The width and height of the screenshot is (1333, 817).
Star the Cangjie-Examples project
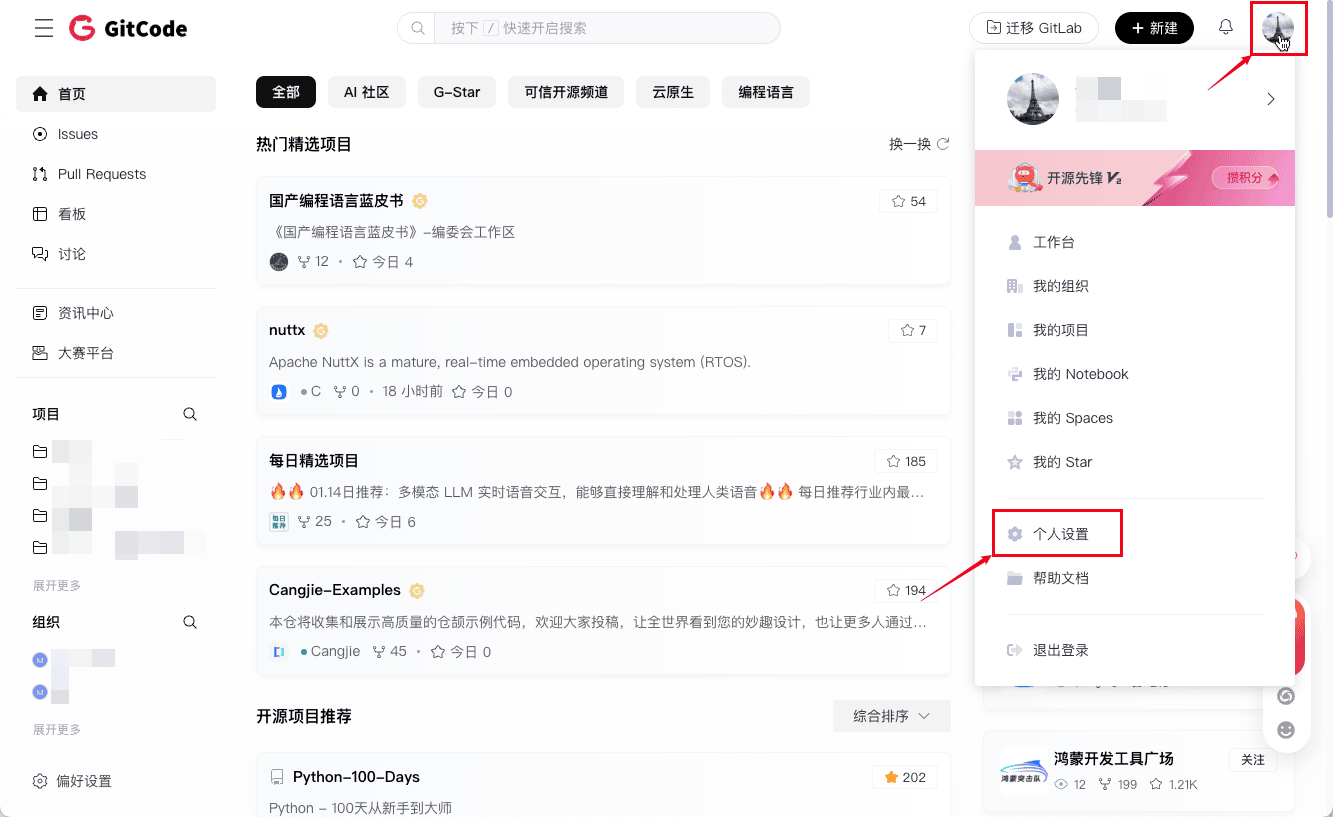pos(905,590)
